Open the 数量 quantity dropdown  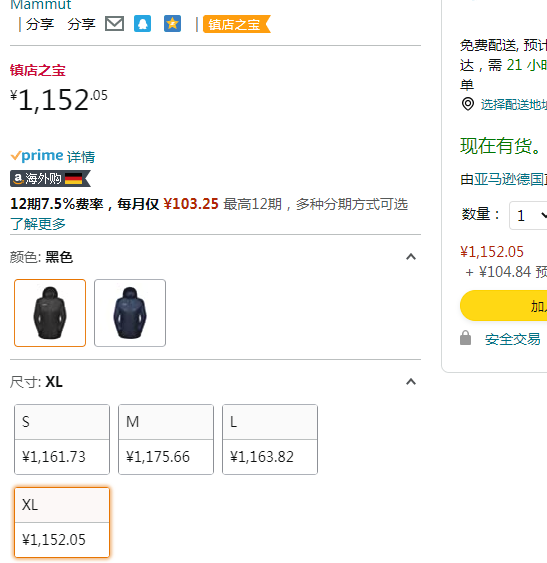tap(528, 215)
